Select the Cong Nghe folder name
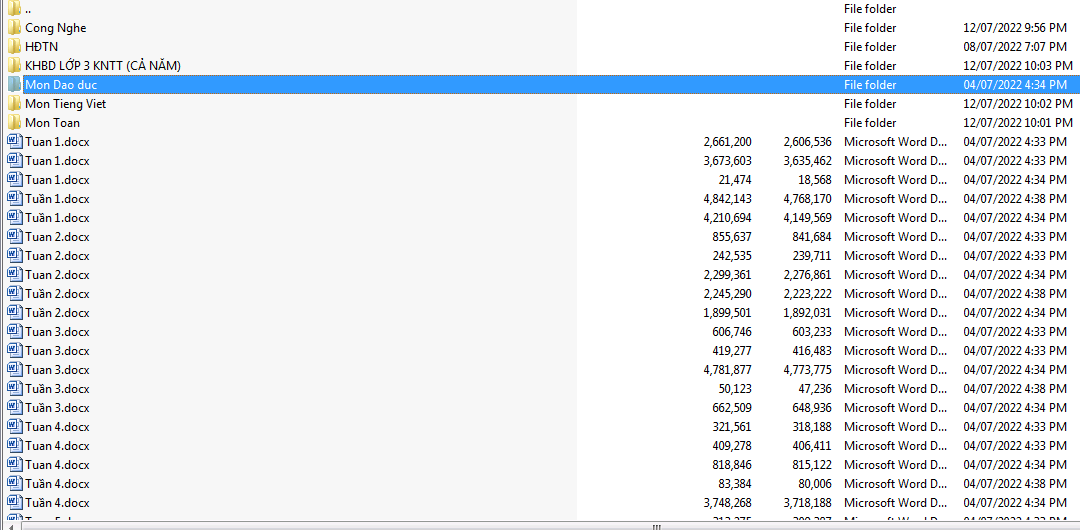 pos(55,28)
